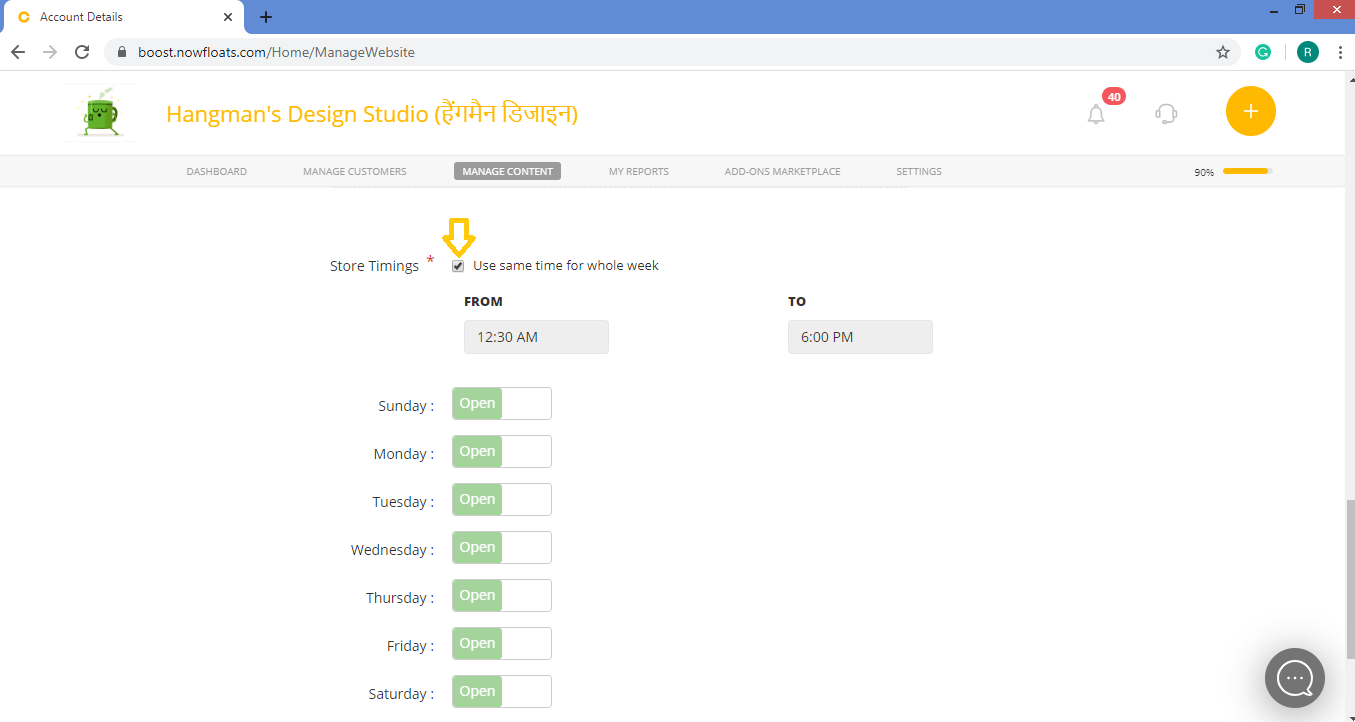Viewport: 1355px width, 722px height.
Task: Open Settings menu
Action: pos(919,172)
